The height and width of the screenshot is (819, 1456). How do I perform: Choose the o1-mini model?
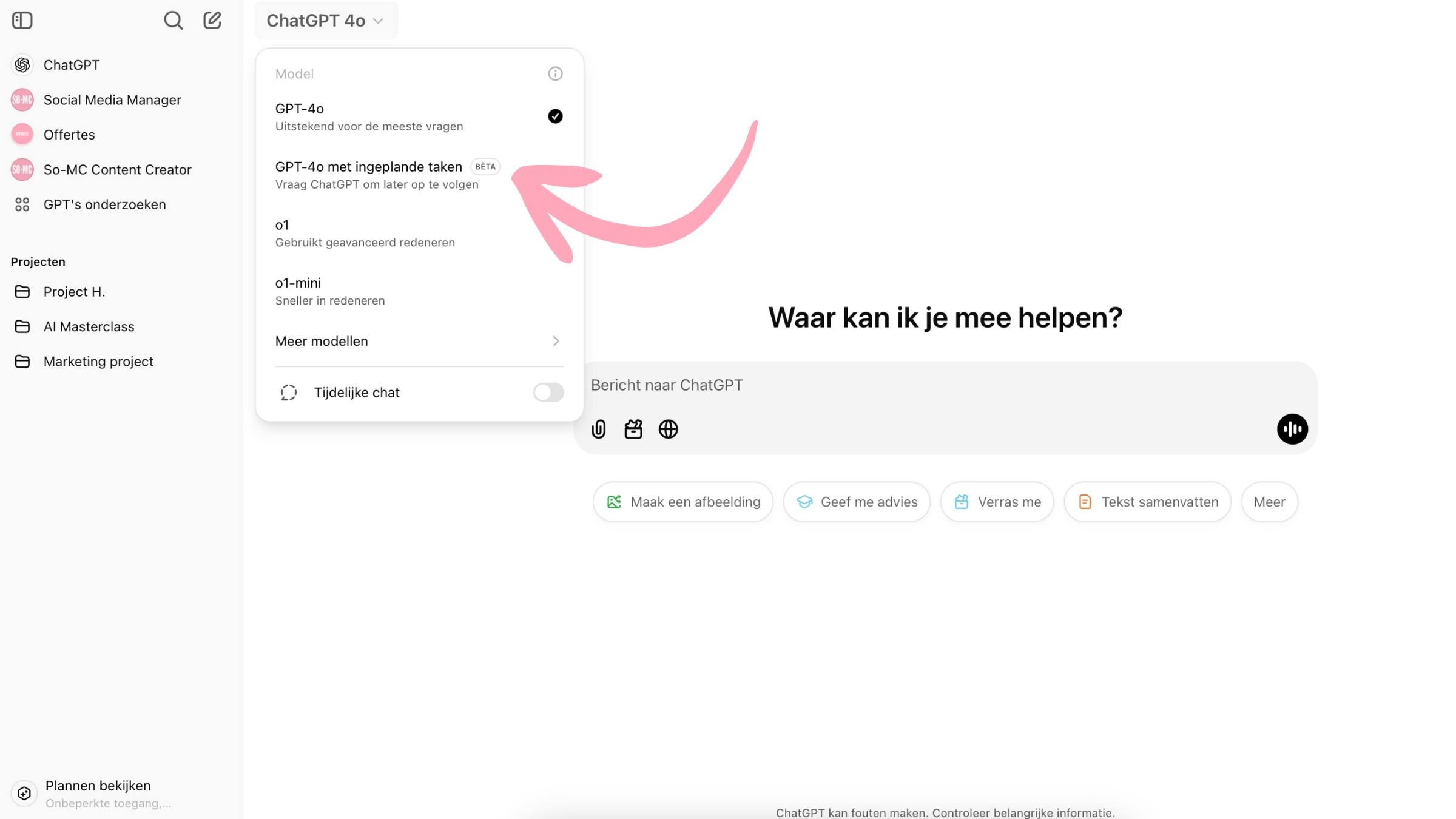pos(419,292)
